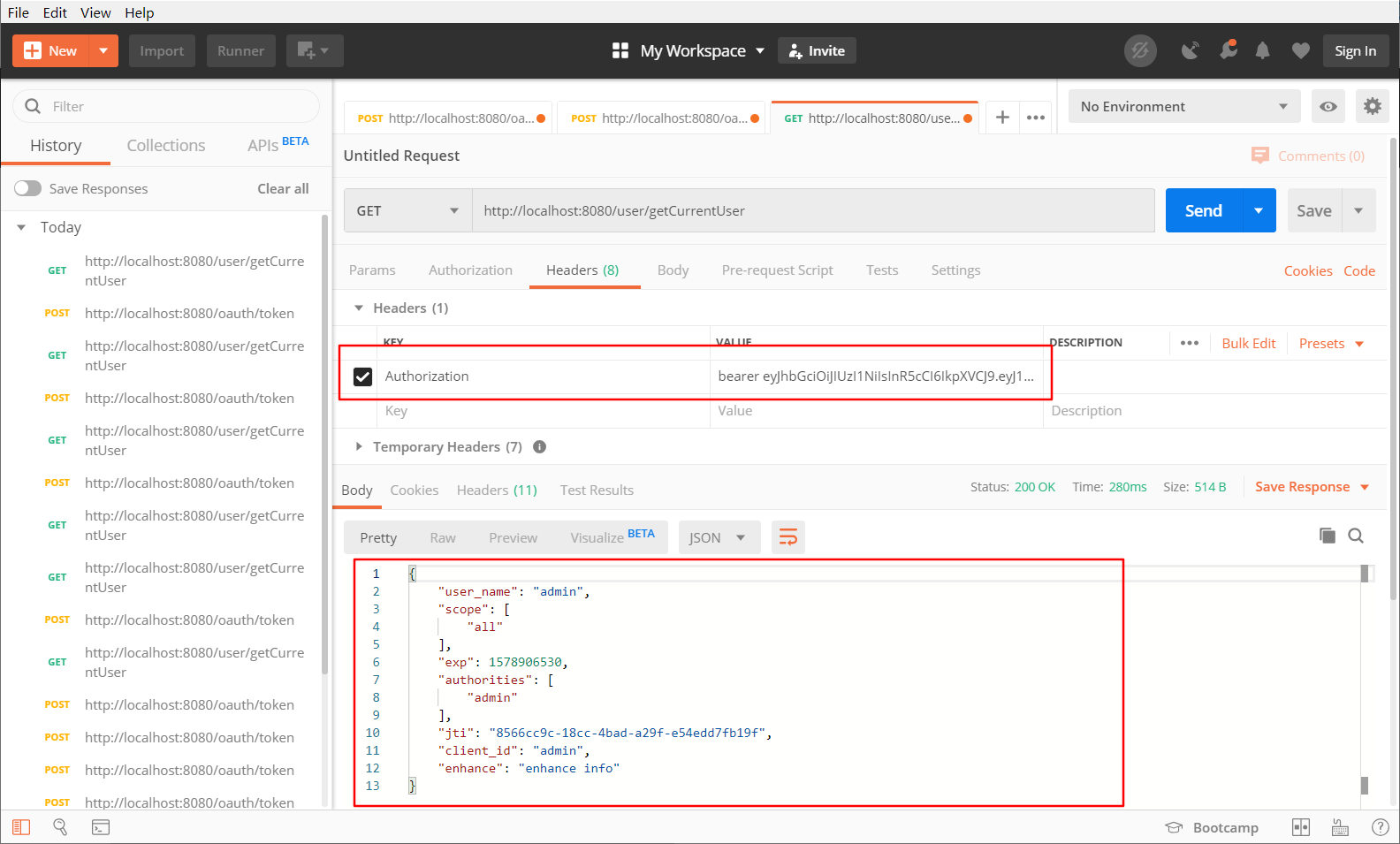Open the Postman console icon in status bar
1400x844 pixels.
pyautogui.click(x=101, y=827)
